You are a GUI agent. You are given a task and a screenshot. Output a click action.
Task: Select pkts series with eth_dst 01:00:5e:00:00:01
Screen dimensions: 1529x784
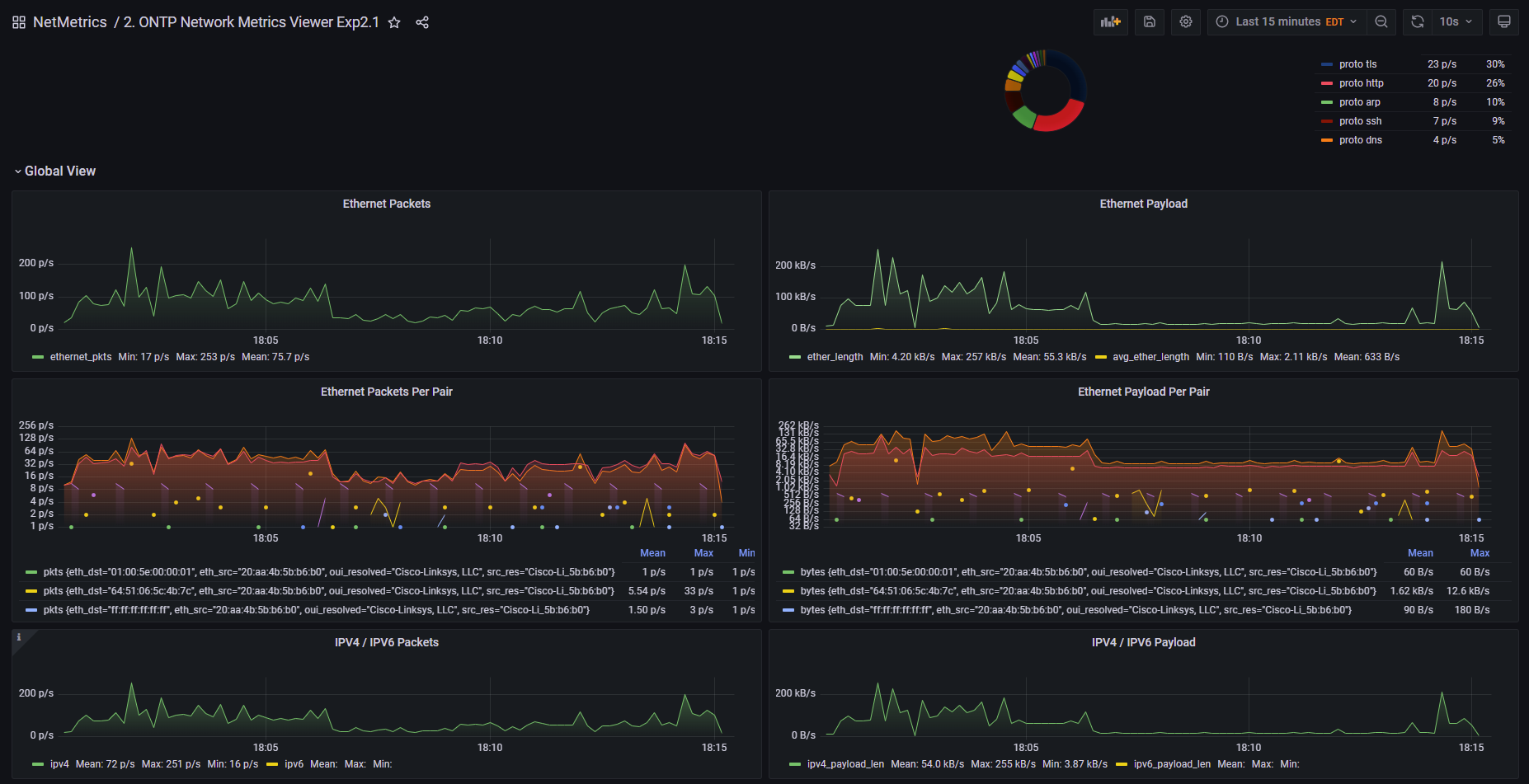point(329,572)
